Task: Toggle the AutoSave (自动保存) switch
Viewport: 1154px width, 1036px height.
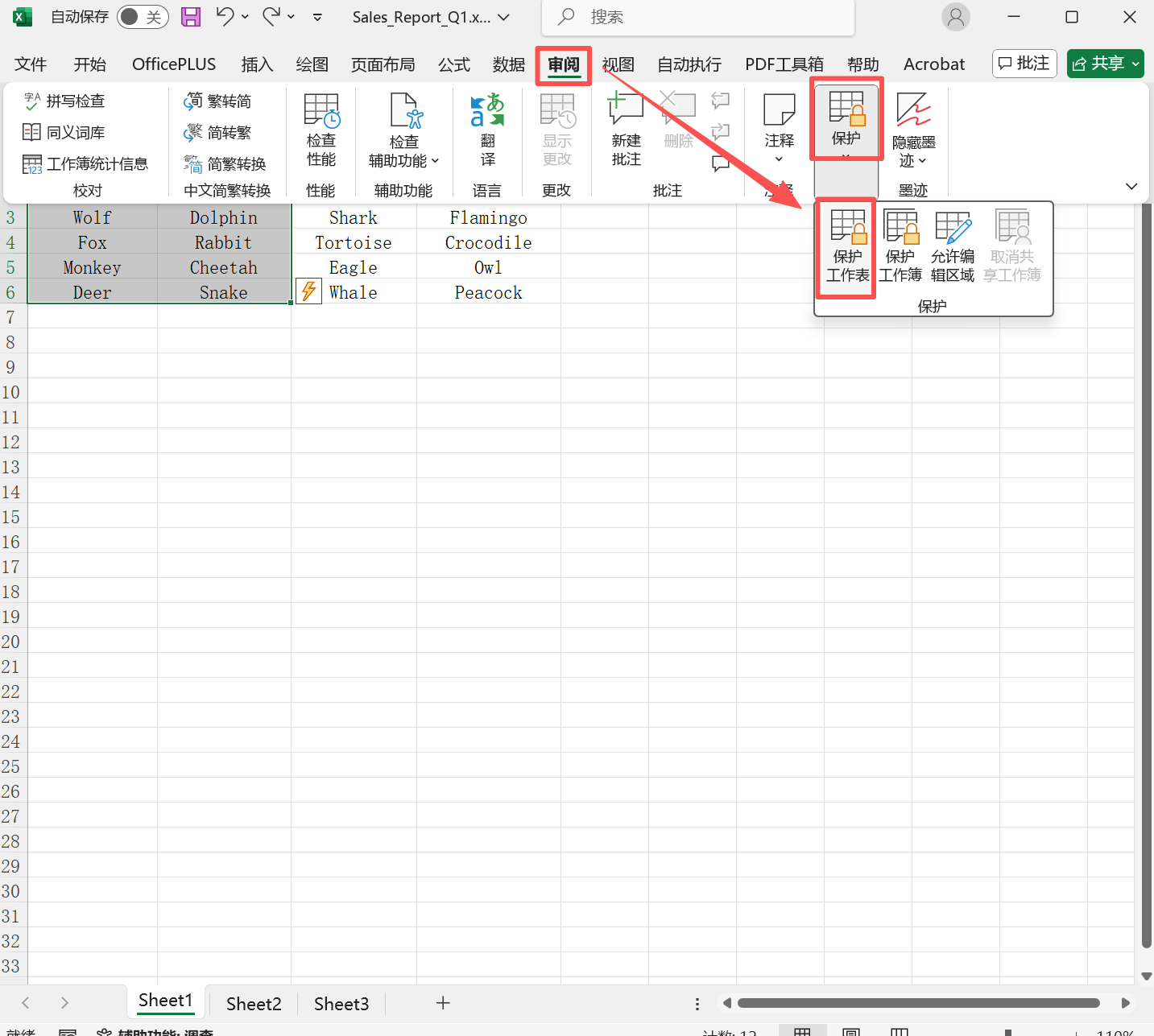Action: (x=142, y=17)
